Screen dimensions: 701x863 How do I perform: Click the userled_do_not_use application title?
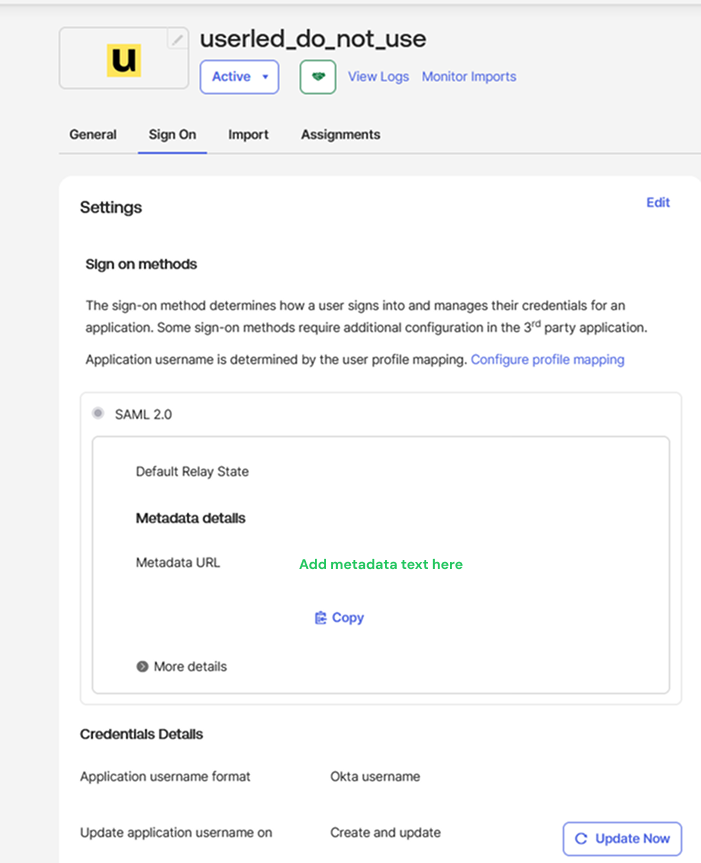(x=313, y=39)
